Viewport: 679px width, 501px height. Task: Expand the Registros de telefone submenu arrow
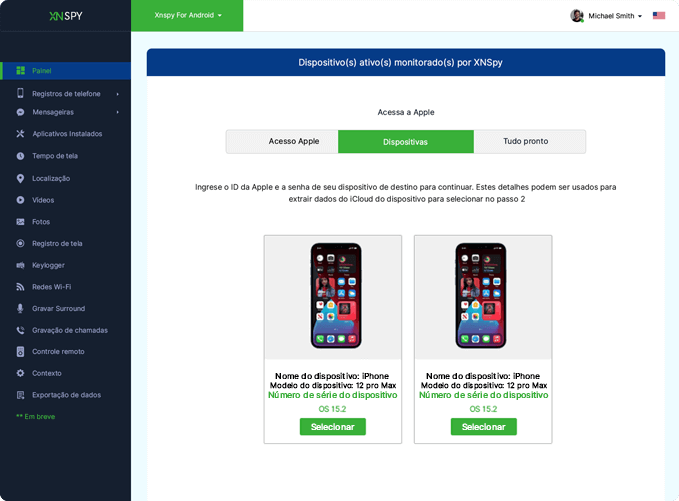(117, 94)
